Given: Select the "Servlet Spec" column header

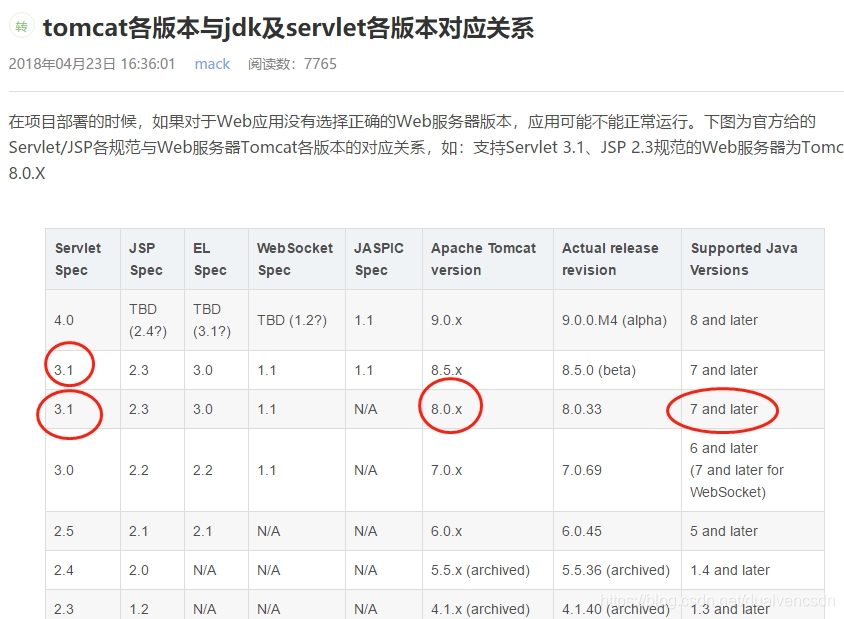Looking at the screenshot, I should click(80, 259).
